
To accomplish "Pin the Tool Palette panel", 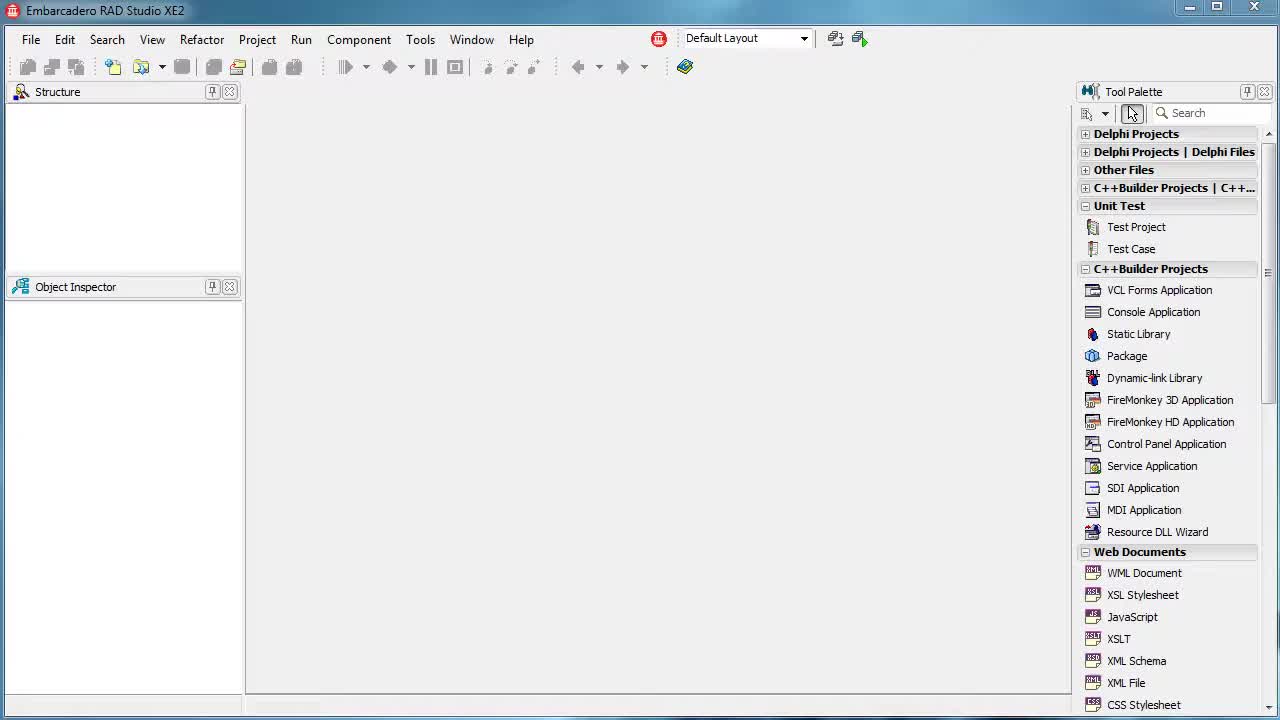I will [1247, 92].
